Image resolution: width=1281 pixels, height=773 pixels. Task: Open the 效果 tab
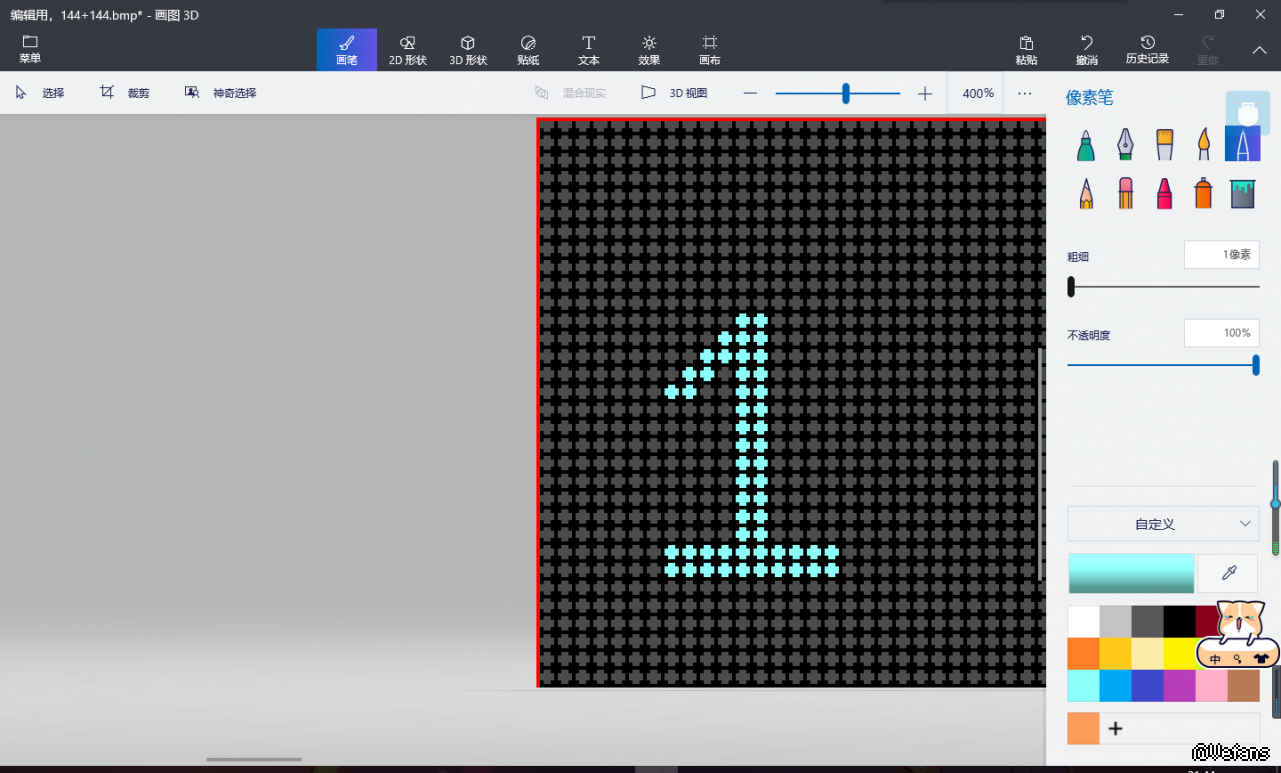point(649,49)
